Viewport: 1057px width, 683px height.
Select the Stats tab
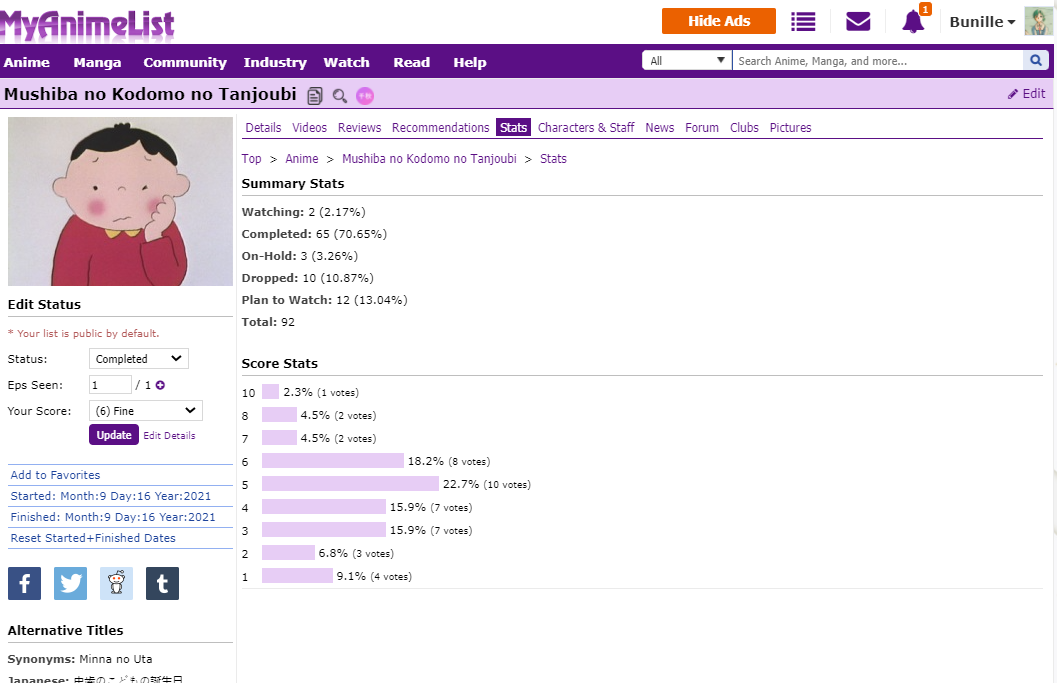tap(513, 127)
